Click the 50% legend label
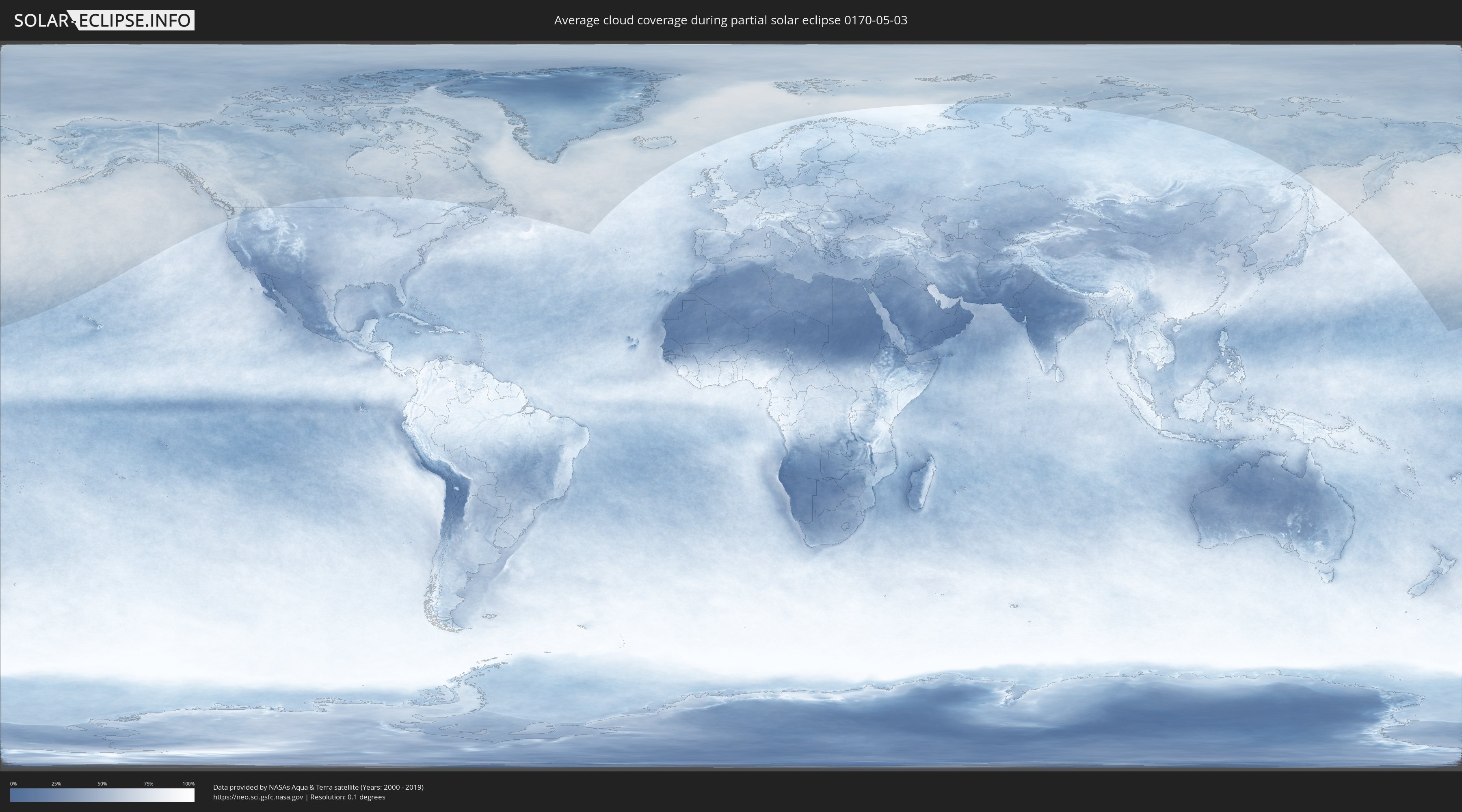This screenshot has height=812, width=1462. tap(102, 784)
